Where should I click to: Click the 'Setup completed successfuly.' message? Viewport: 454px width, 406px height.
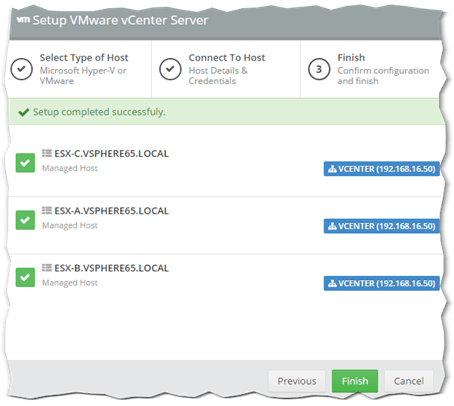coord(99,112)
